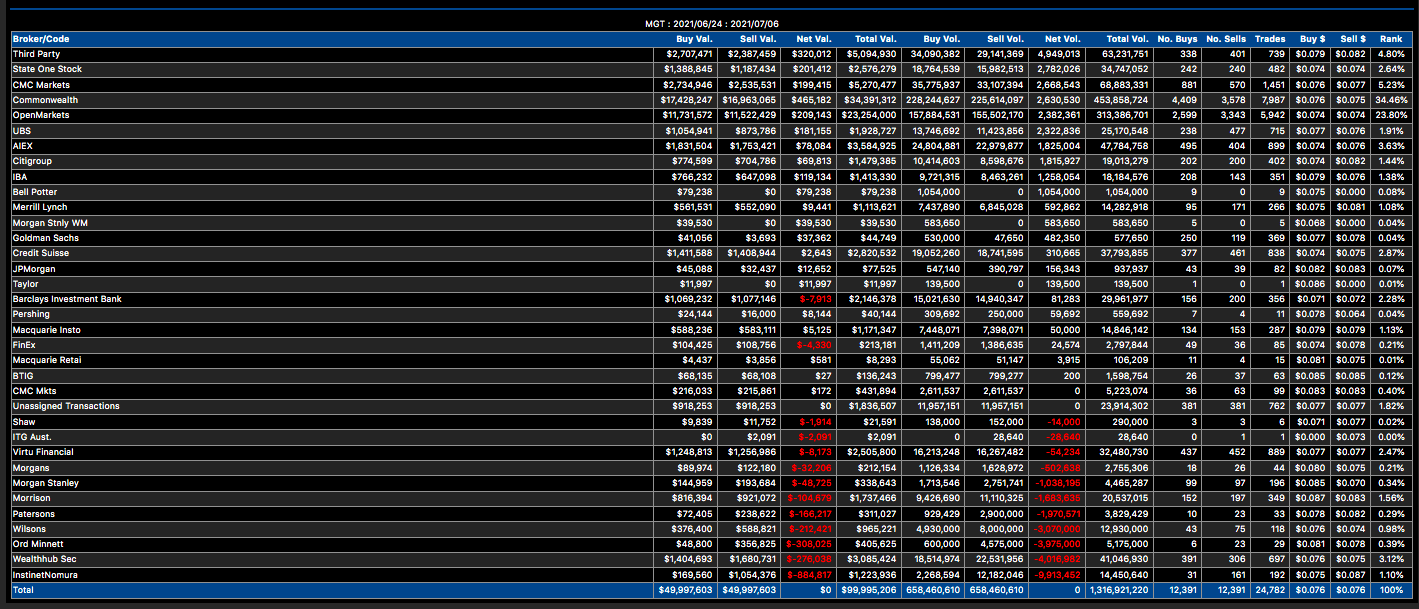Select the Total row label
The image size is (1419, 609).
pos(23,591)
